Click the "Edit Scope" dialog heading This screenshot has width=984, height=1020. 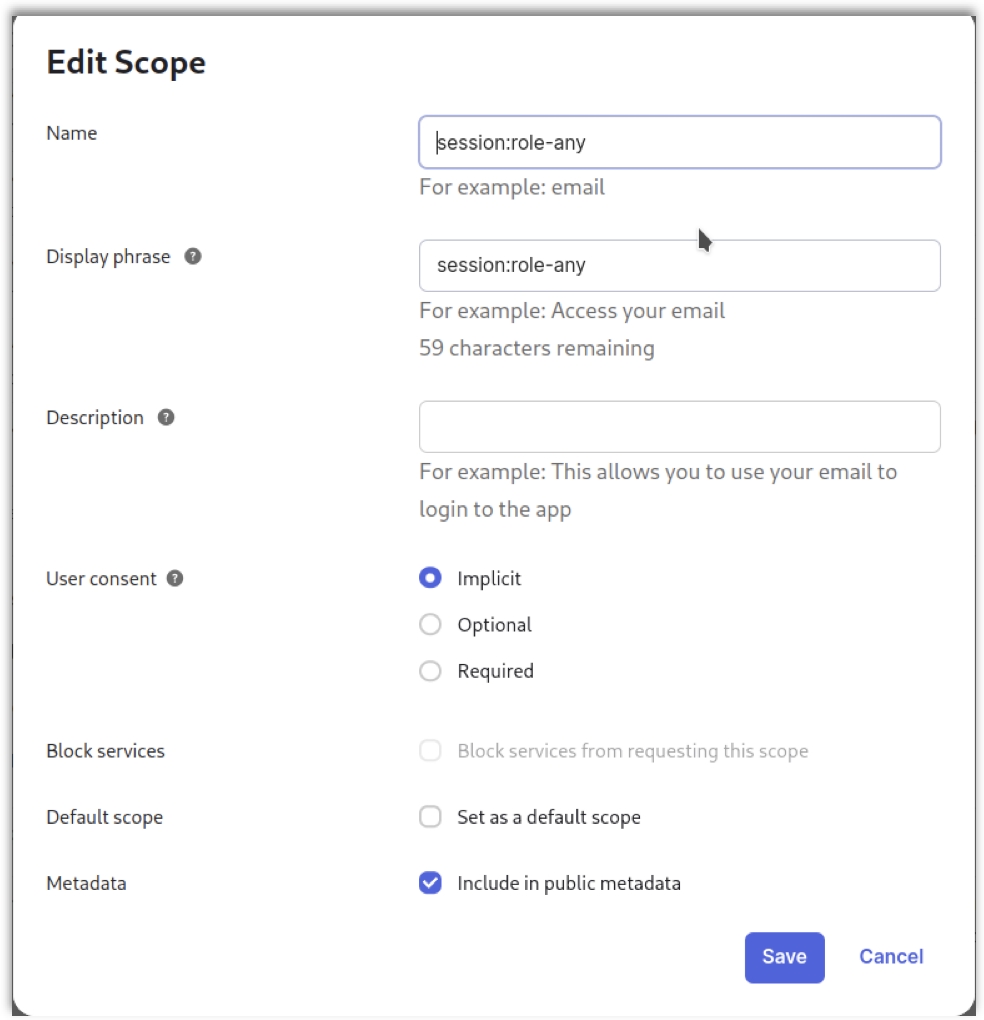click(x=126, y=62)
